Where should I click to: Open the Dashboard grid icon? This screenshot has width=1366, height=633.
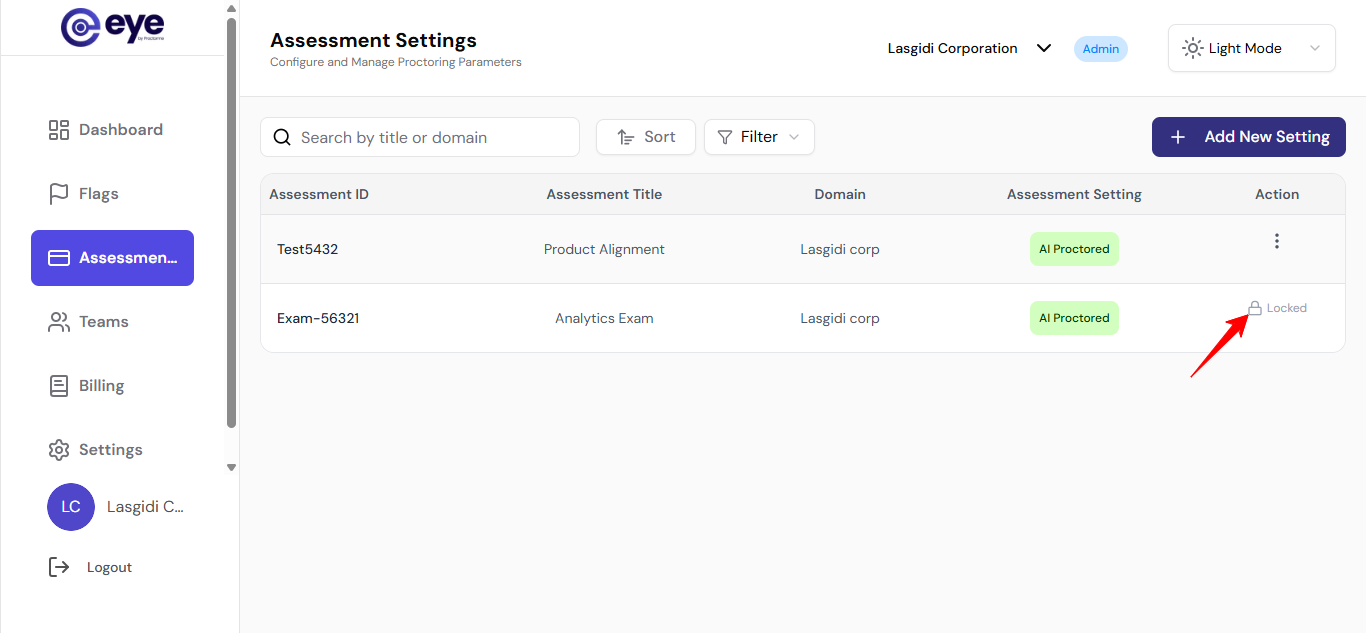click(x=59, y=130)
